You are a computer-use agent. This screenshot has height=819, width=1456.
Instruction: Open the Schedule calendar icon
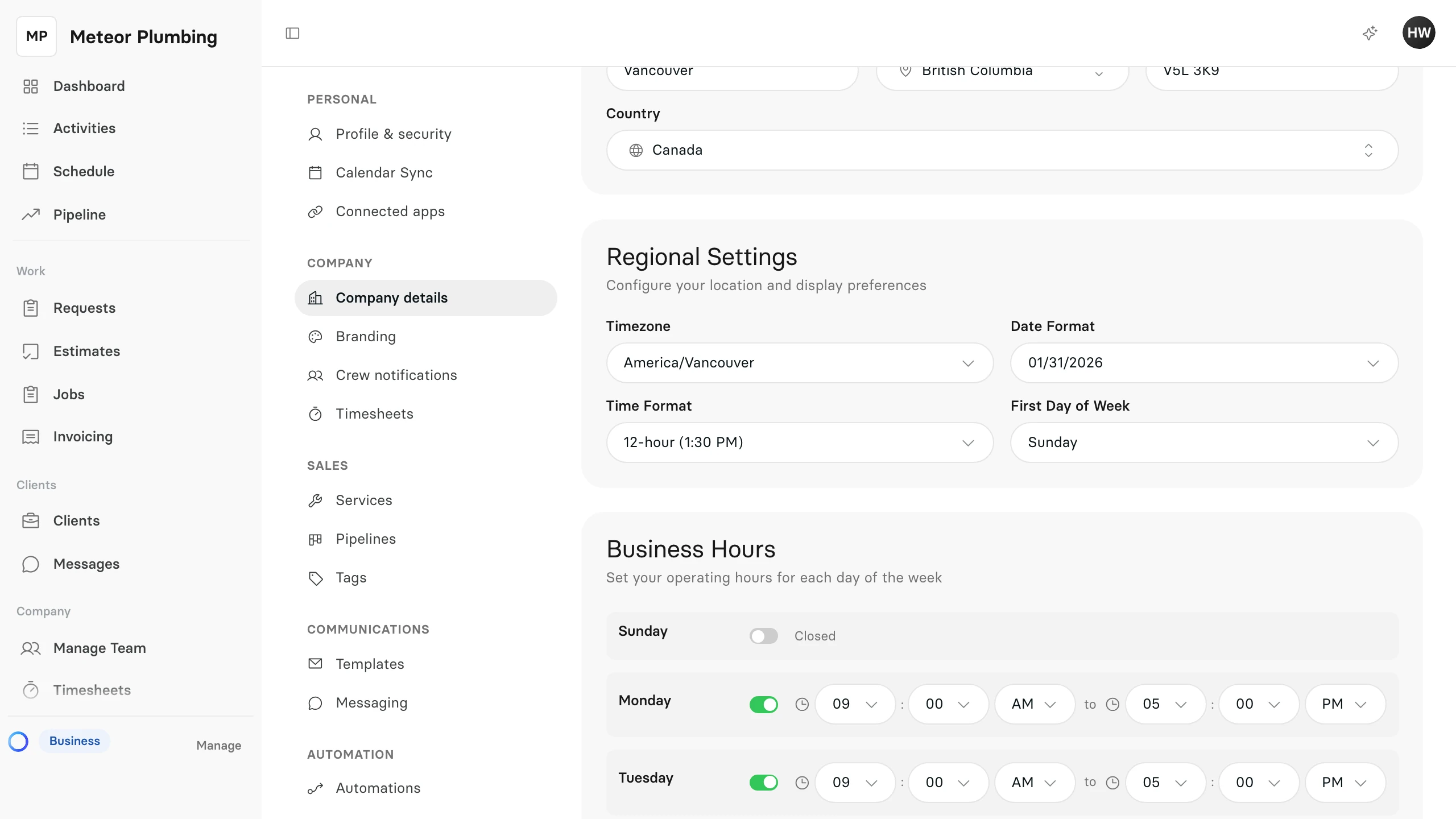(x=31, y=171)
